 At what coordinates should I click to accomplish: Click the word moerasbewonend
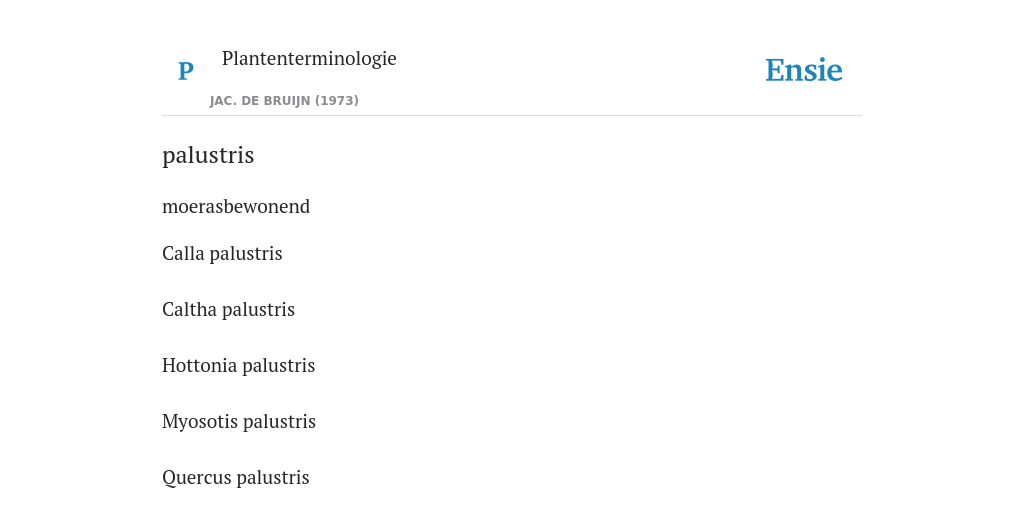tap(236, 206)
